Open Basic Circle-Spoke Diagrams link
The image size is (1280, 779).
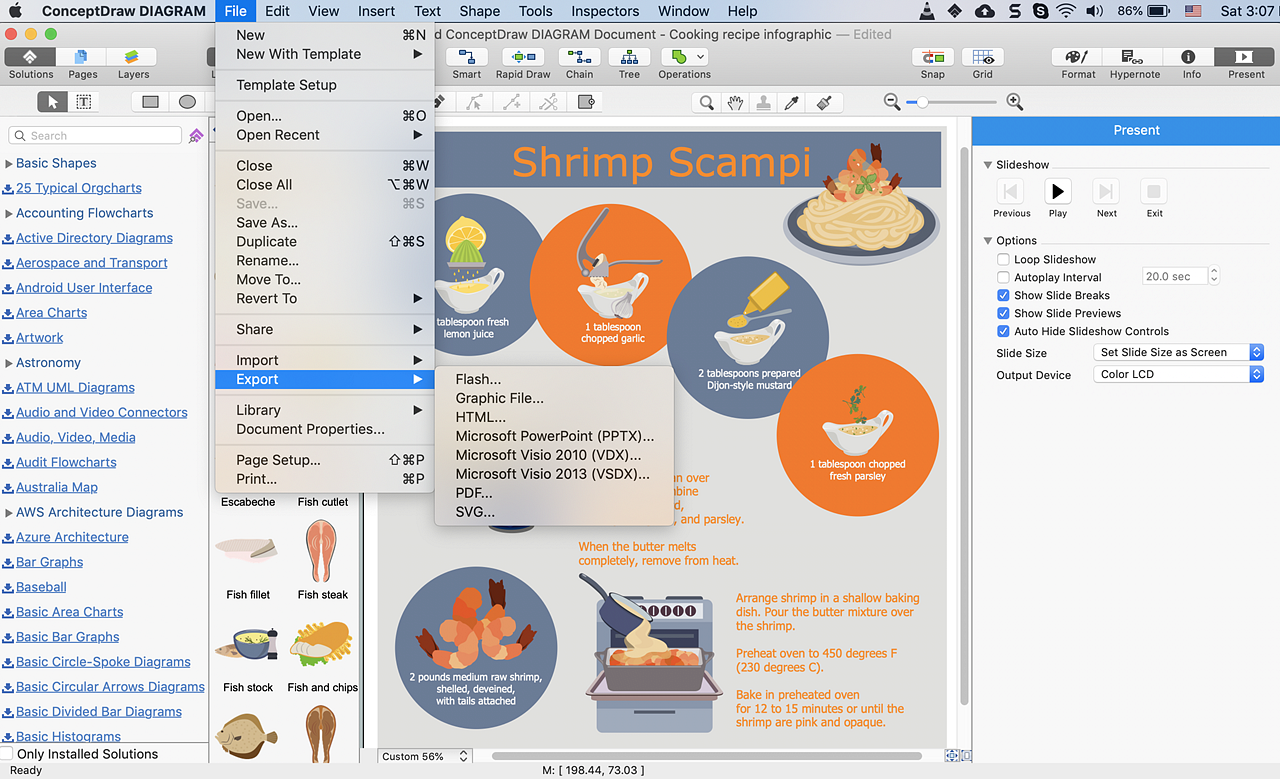click(103, 662)
